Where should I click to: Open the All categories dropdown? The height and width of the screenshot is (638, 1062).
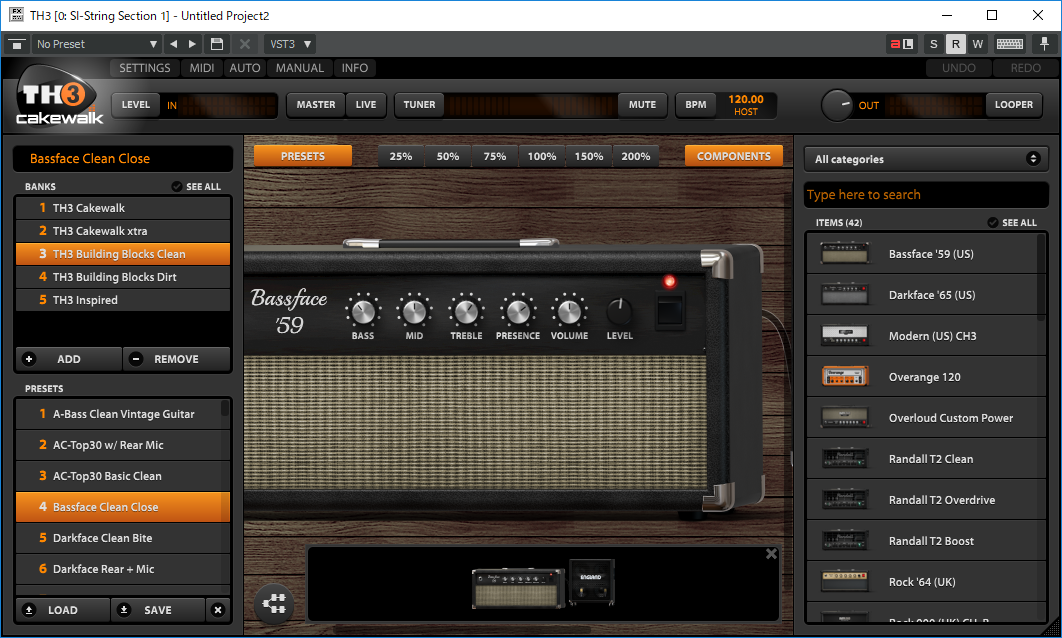926,159
